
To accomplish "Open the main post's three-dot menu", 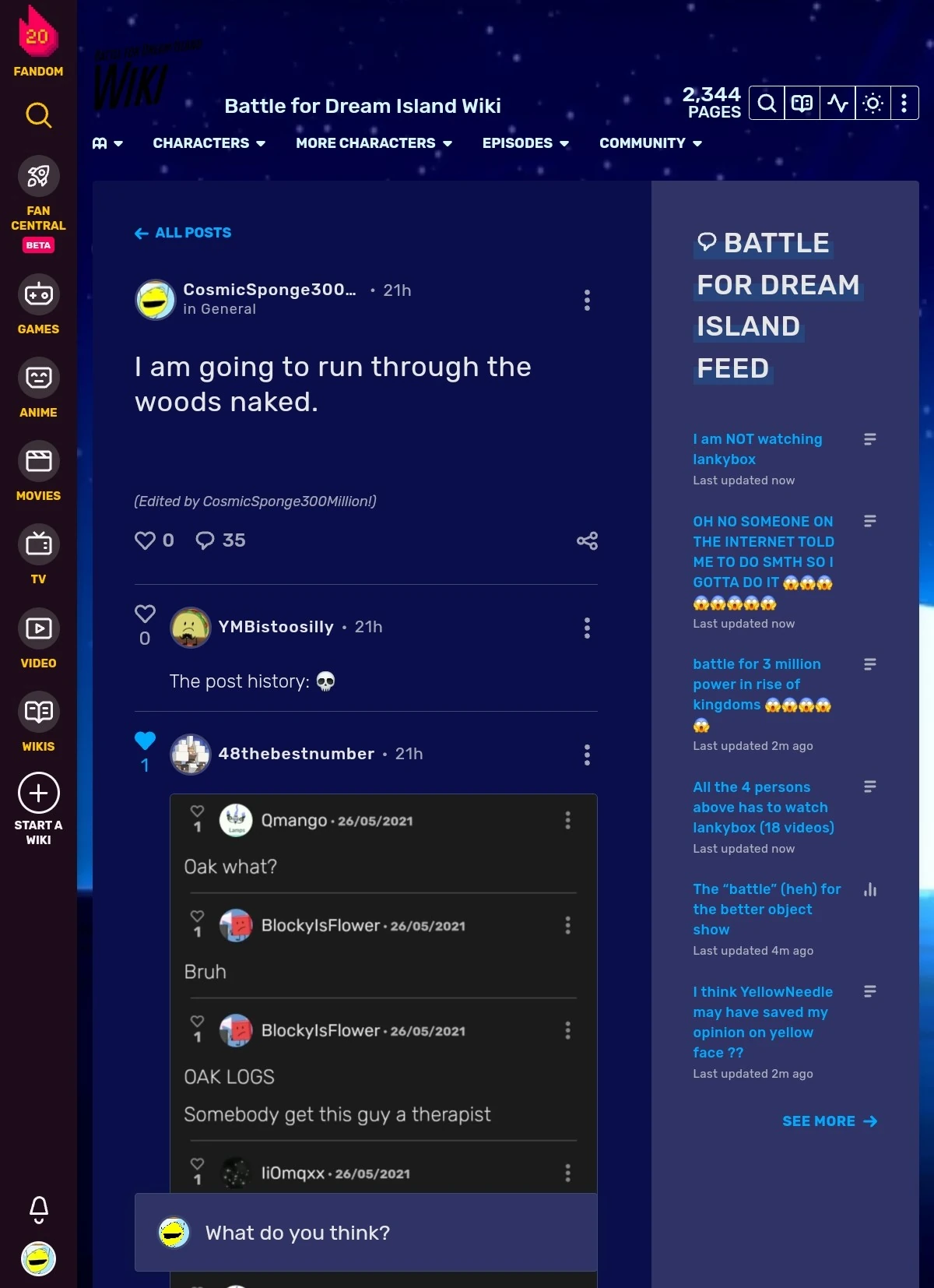I will [587, 300].
